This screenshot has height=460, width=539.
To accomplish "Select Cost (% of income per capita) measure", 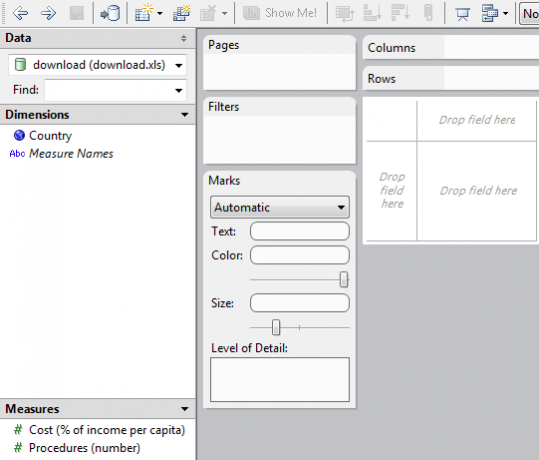I will 107,430.
